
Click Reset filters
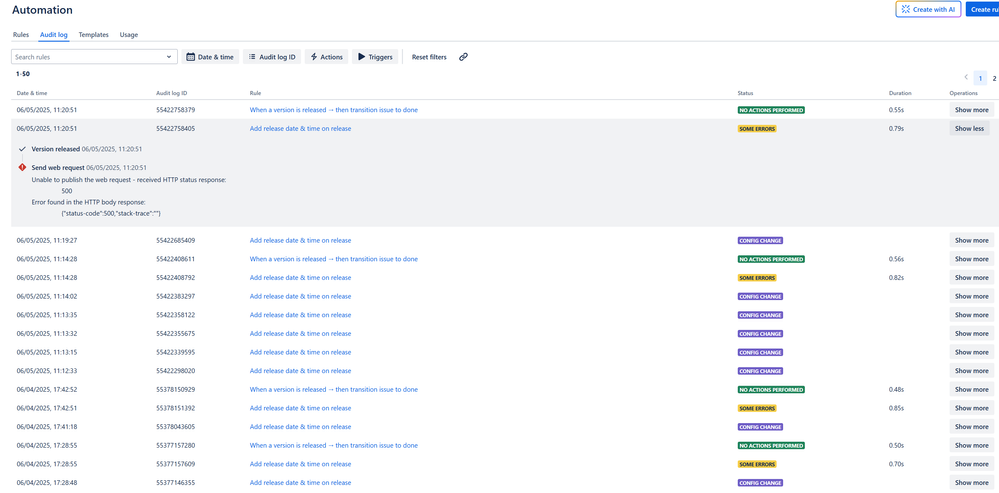(x=429, y=57)
